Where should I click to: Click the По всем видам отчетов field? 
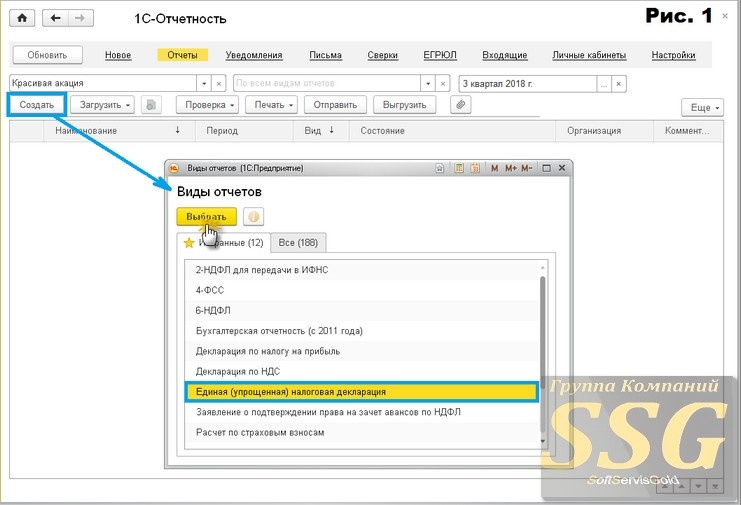point(327,84)
